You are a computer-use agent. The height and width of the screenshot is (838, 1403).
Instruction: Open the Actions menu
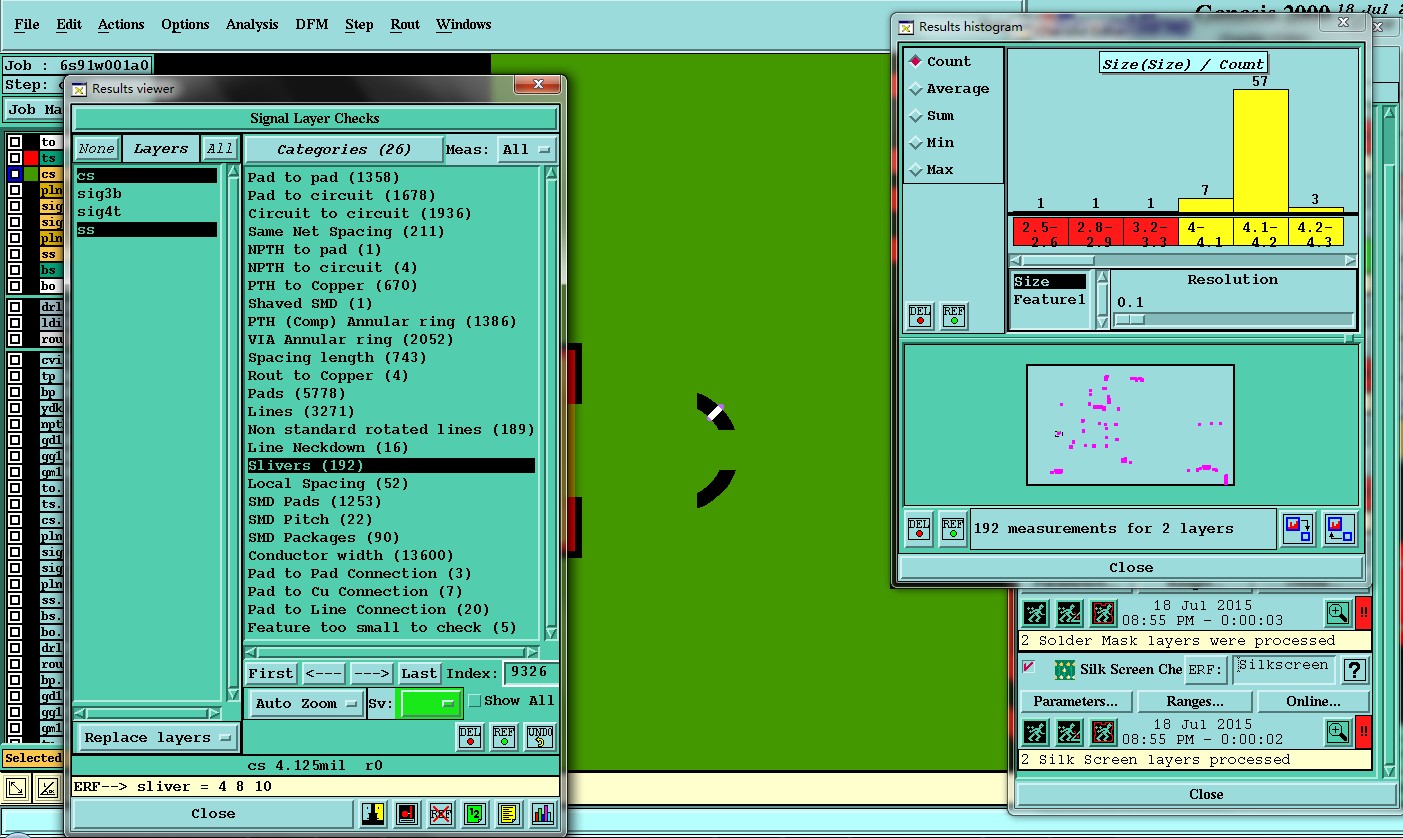(121, 24)
